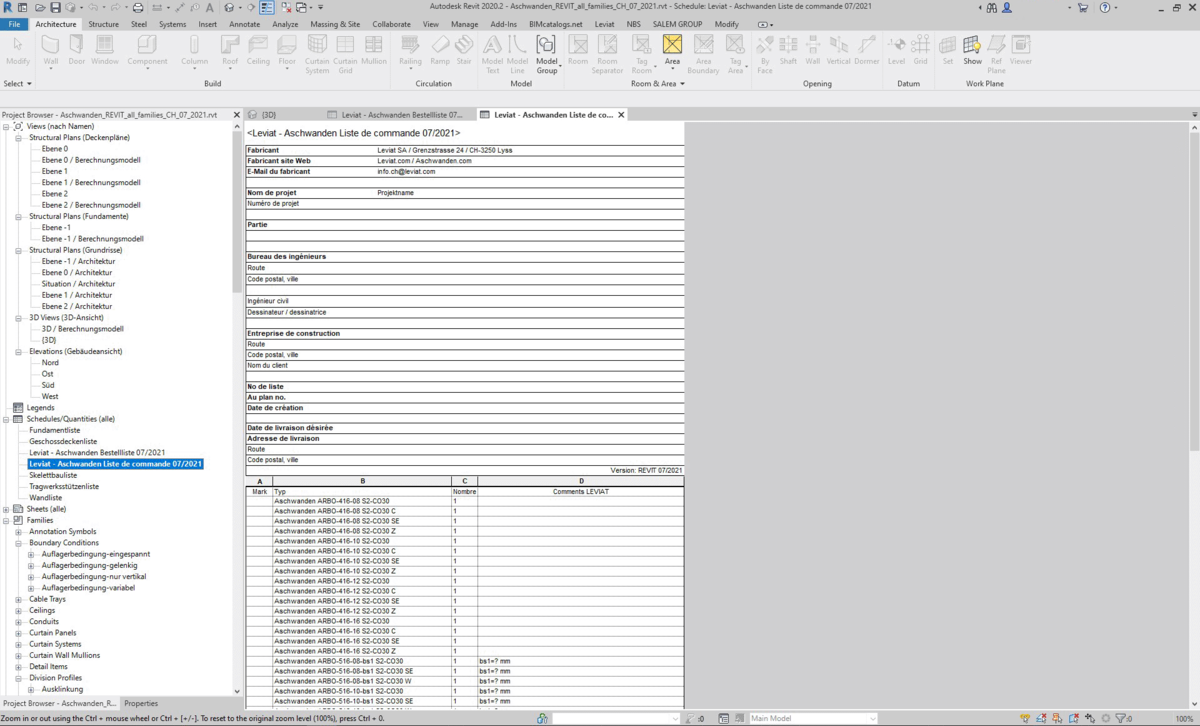Viewport: 1200px width, 726px height.
Task: Close the Project Browser panel
Action: pyautogui.click(x=237, y=115)
